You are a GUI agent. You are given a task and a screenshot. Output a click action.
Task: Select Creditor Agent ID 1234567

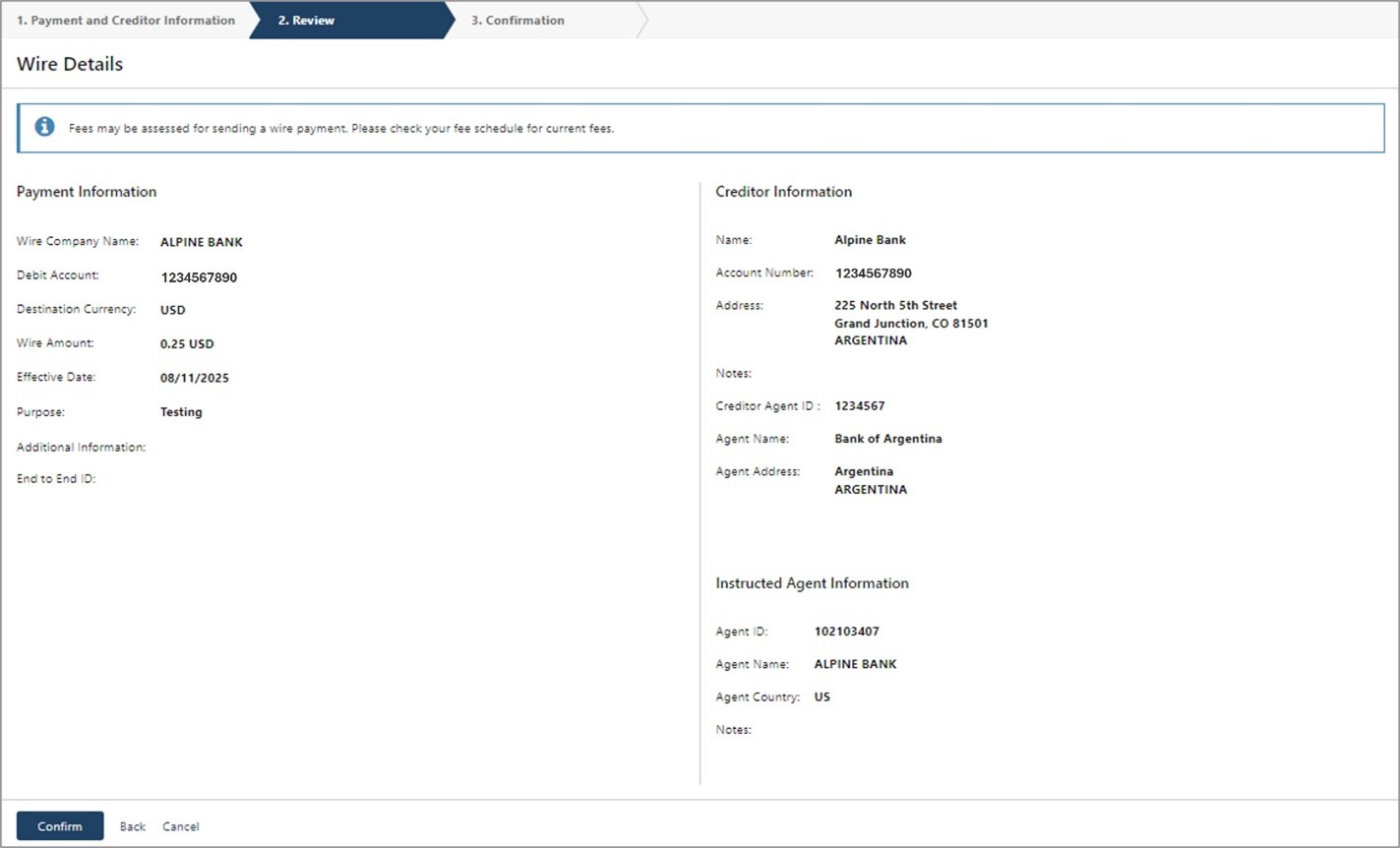(860, 405)
